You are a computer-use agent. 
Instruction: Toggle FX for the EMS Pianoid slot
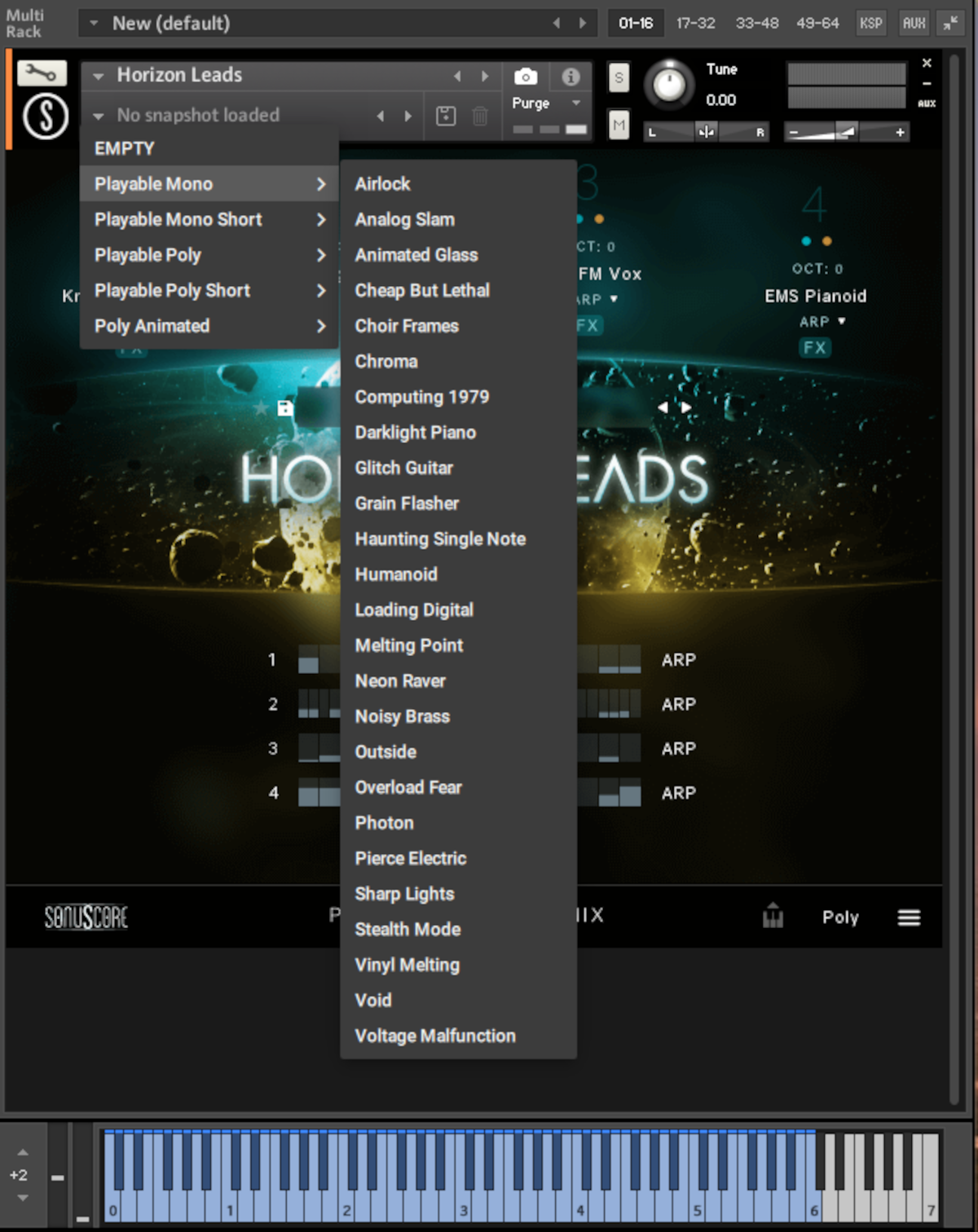pos(814,348)
